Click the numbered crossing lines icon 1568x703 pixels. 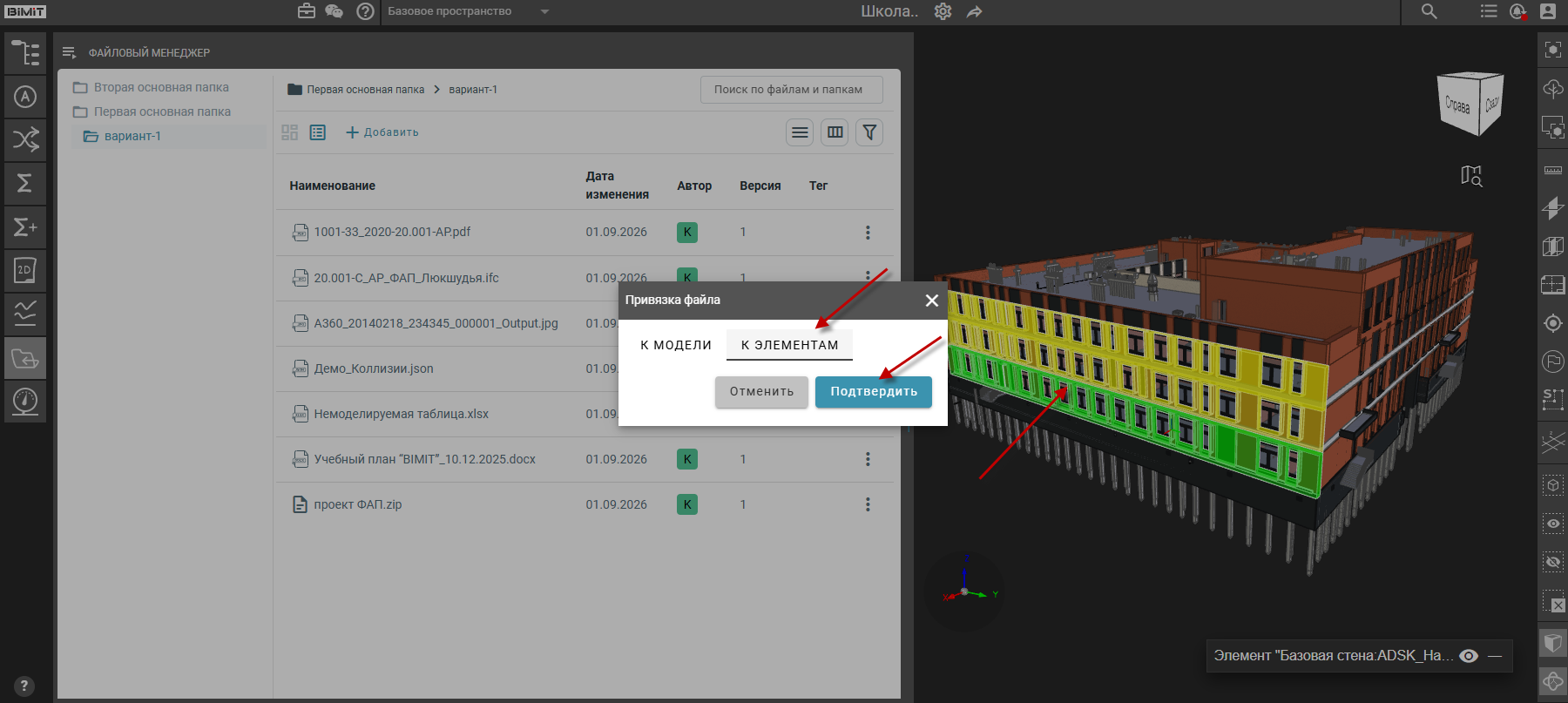1553,443
